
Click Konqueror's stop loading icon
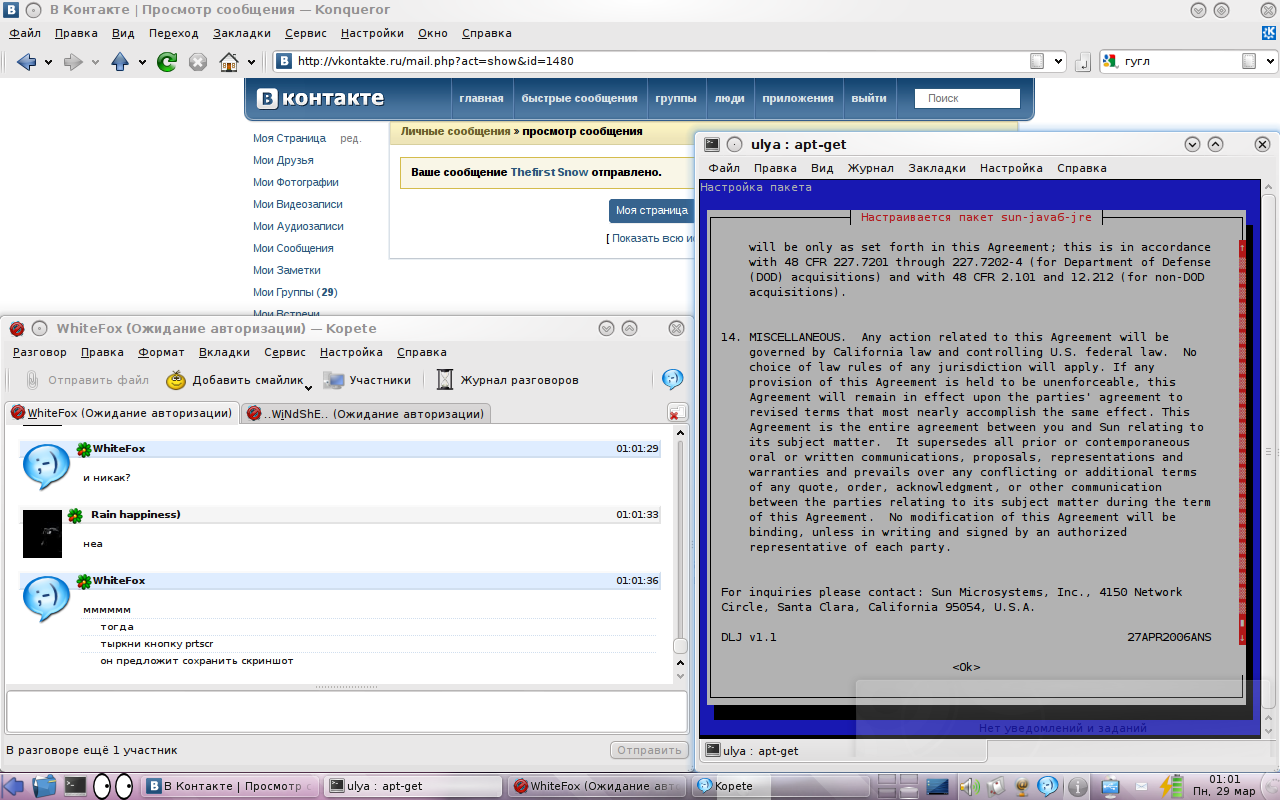198,62
